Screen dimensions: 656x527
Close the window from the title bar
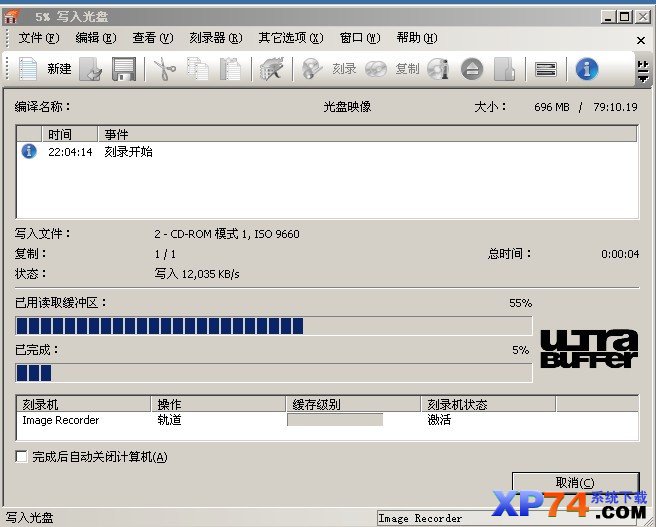pyautogui.click(x=643, y=17)
